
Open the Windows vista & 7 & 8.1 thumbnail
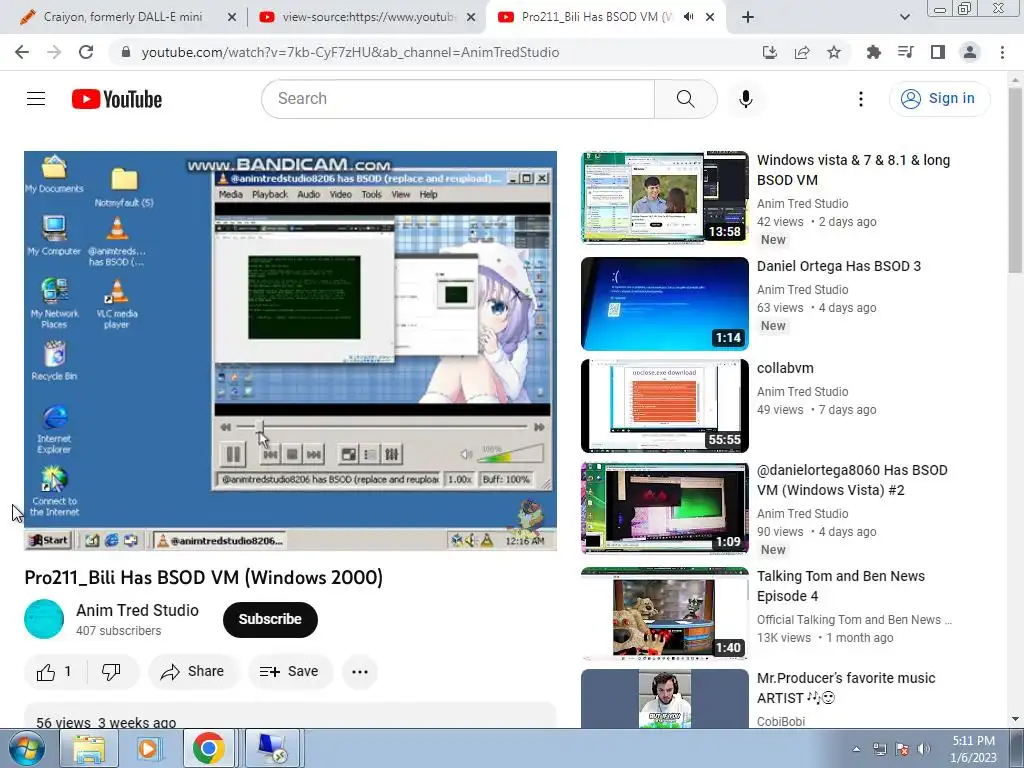pos(665,197)
